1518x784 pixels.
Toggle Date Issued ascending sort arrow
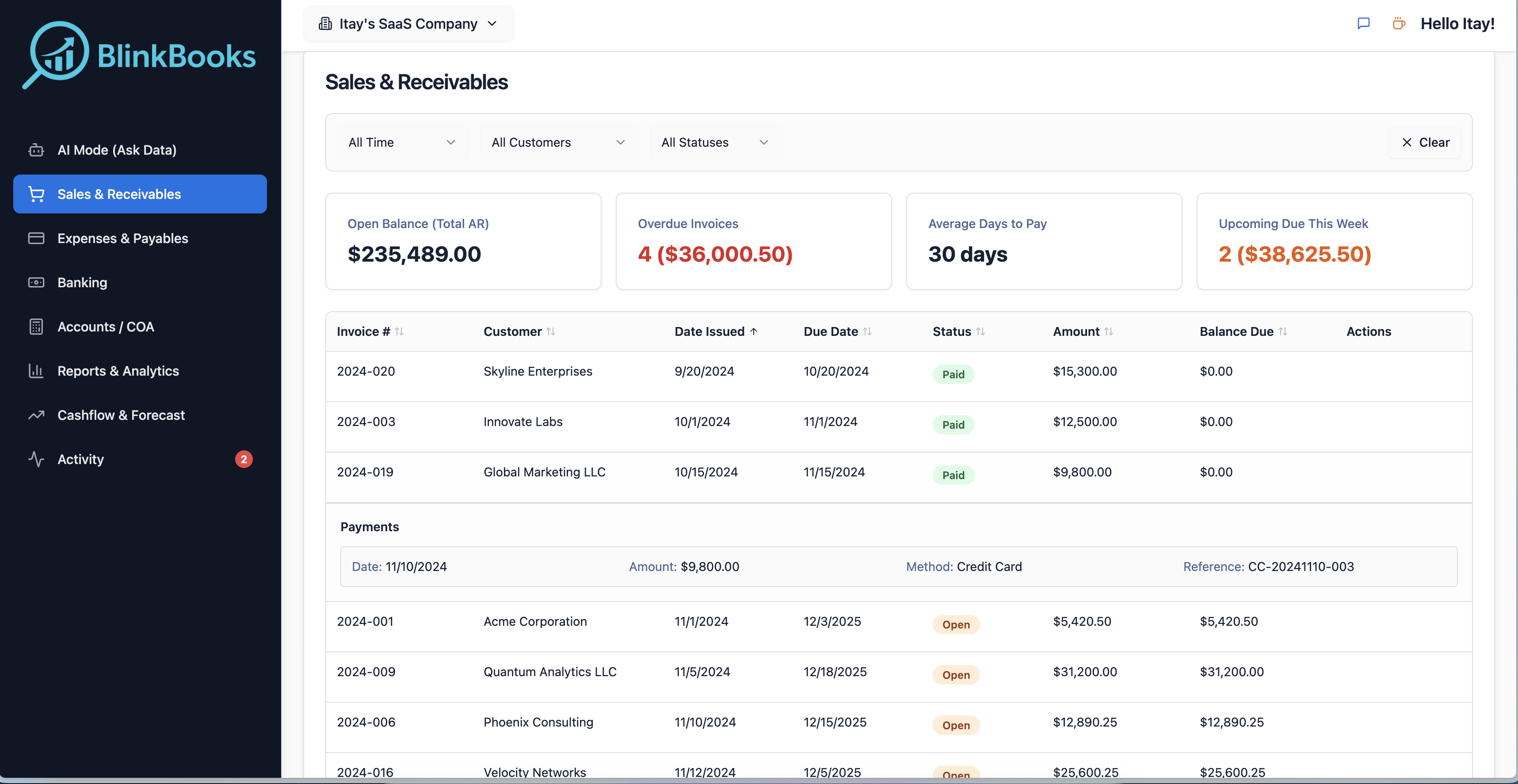click(x=754, y=331)
